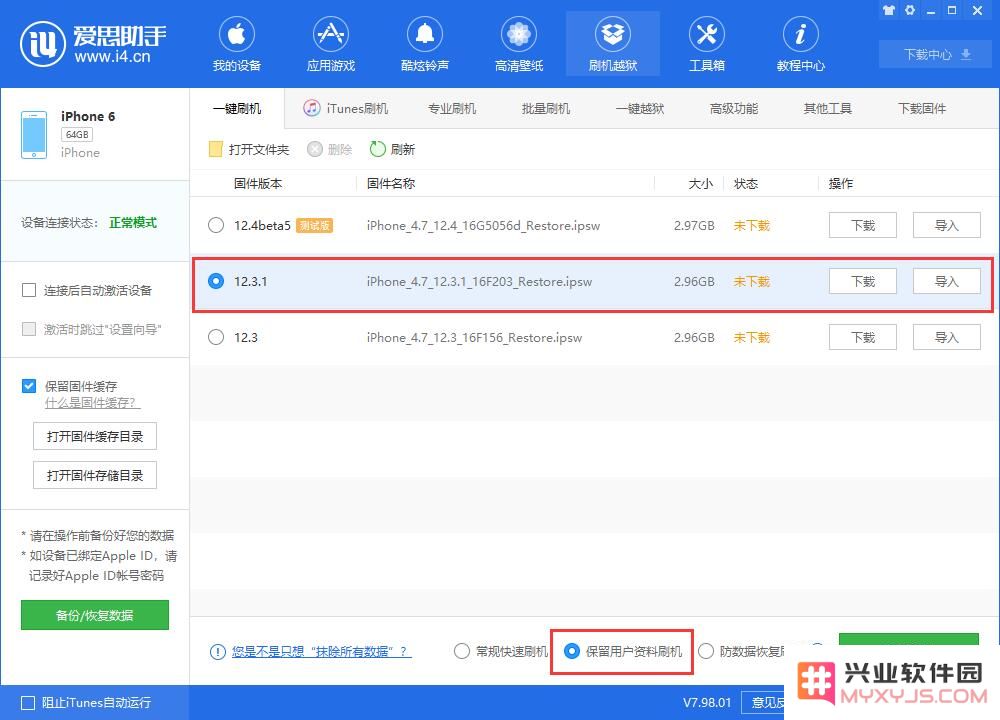Open 教程中心 tutorial center

click(x=800, y=45)
